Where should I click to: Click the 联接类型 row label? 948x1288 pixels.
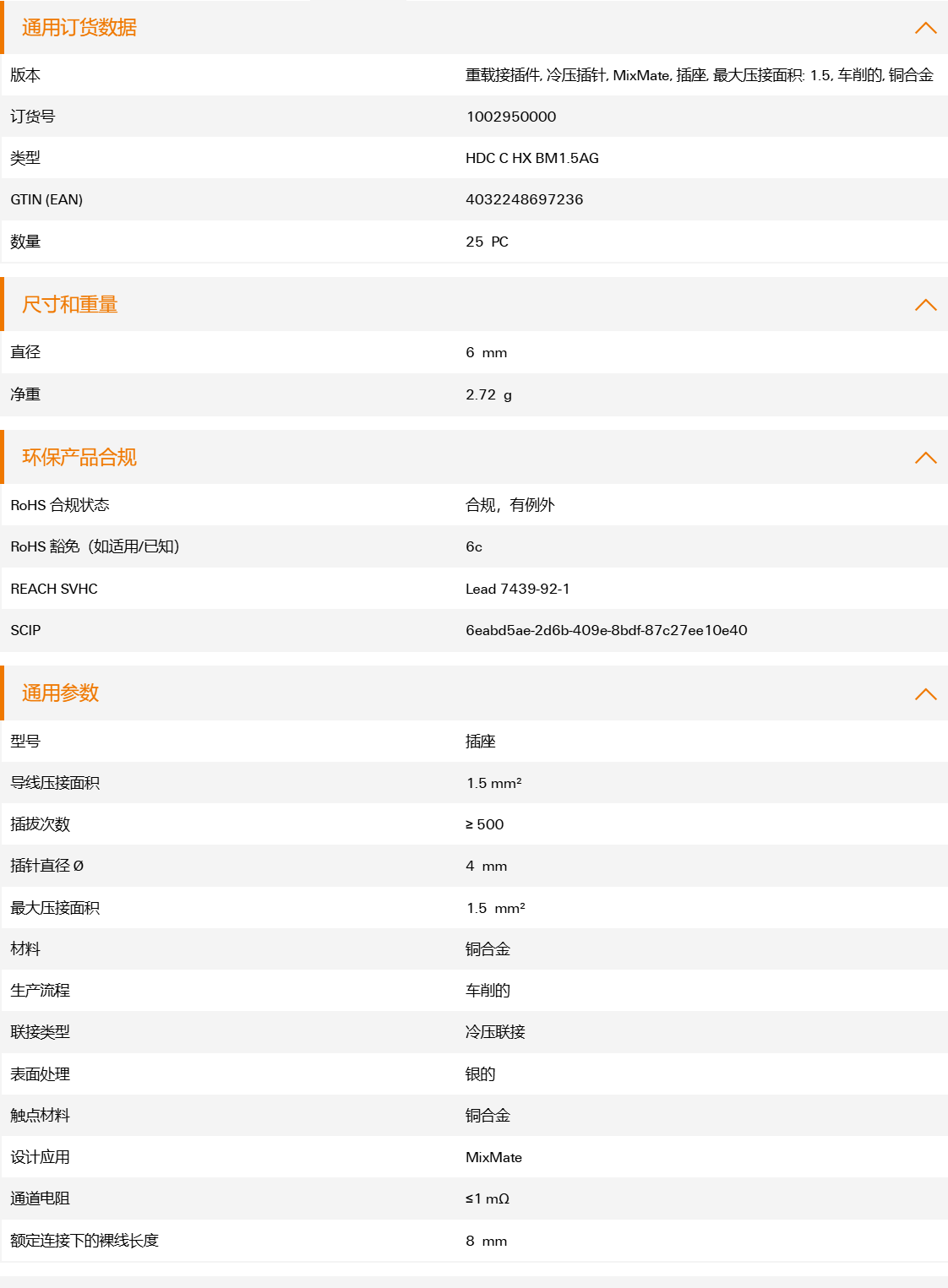pyautogui.click(x=41, y=1032)
